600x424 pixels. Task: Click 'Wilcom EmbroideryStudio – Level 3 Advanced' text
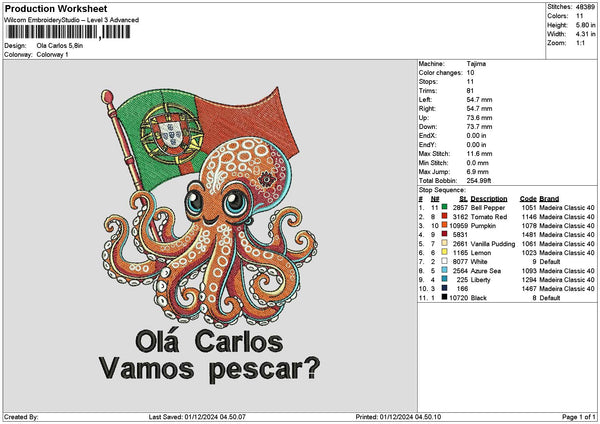tap(72, 20)
